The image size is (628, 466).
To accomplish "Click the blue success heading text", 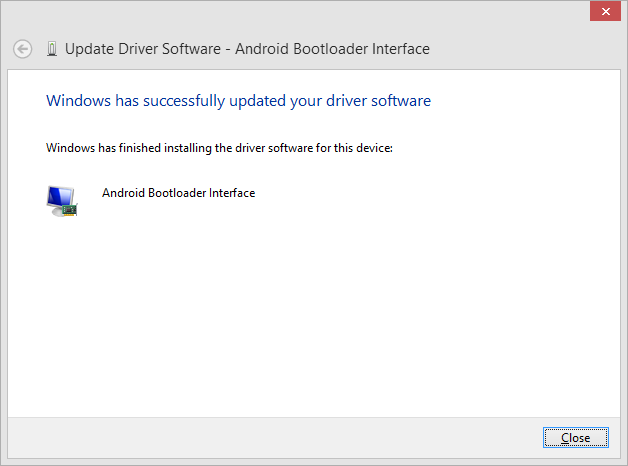I will [238, 101].
